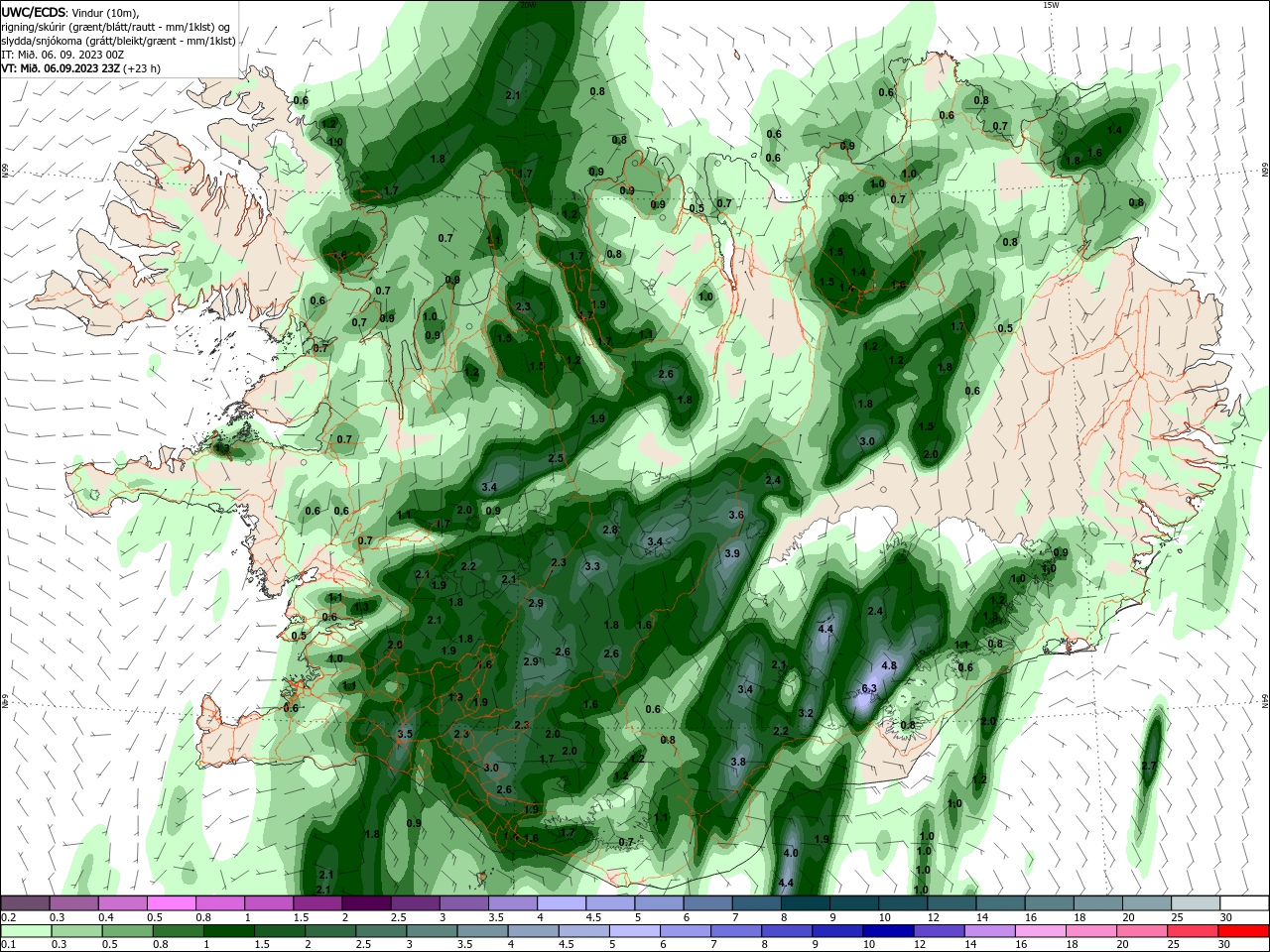Image resolution: width=1270 pixels, height=952 pixels.
Task: Select the 4.0 precipitation value near the bottom
Action: (x=791, y=853)
